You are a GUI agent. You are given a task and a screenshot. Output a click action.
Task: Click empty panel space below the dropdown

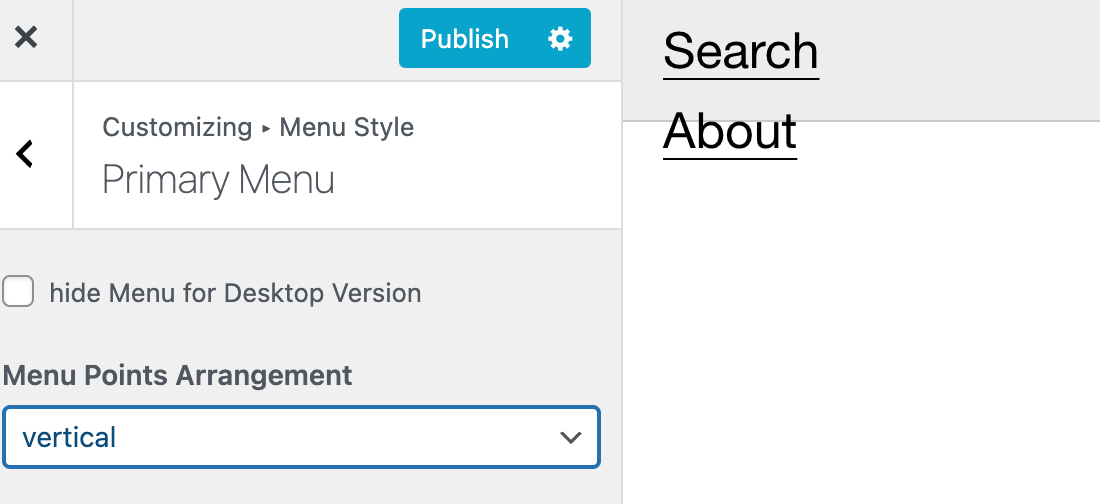coord(300,487)
